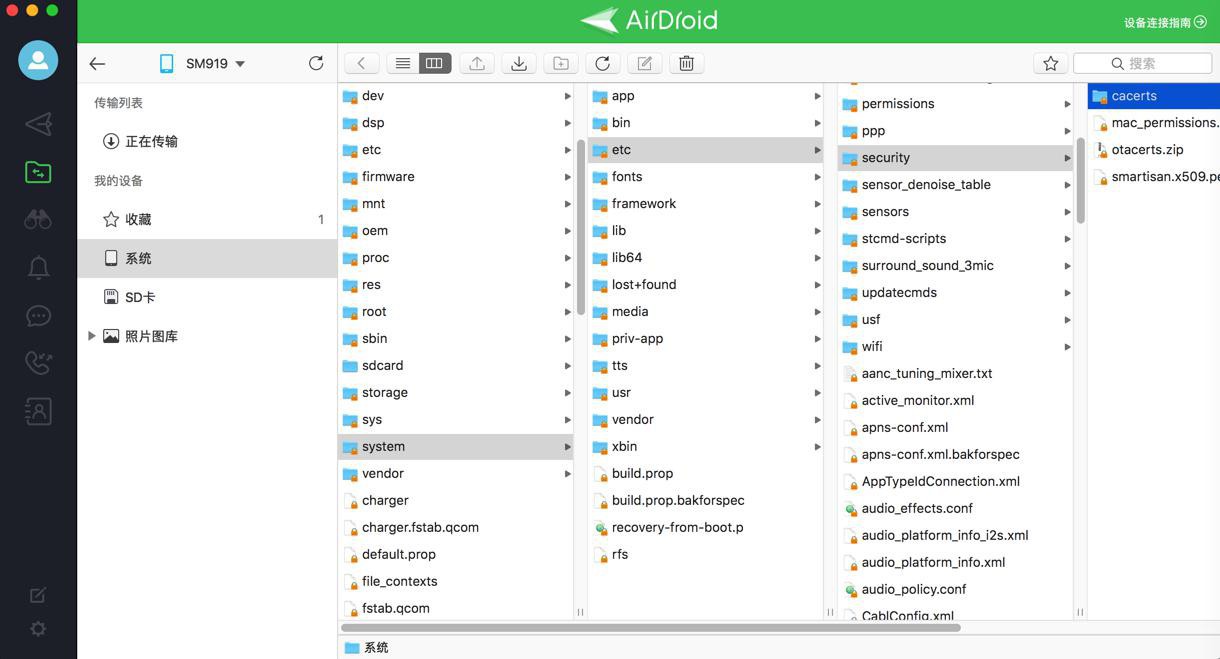Switch to column view
Viewport: 1220px width, 659px height.
(435, 63)
